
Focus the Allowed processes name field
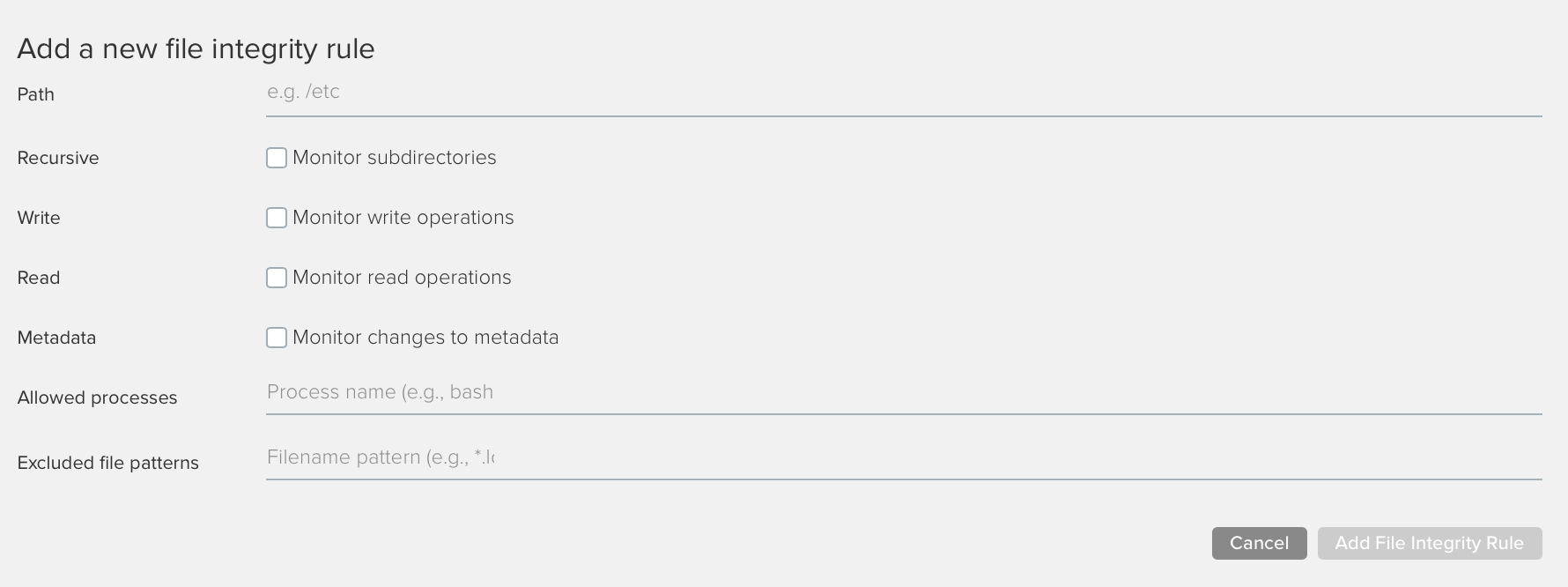tap(904, 392)
